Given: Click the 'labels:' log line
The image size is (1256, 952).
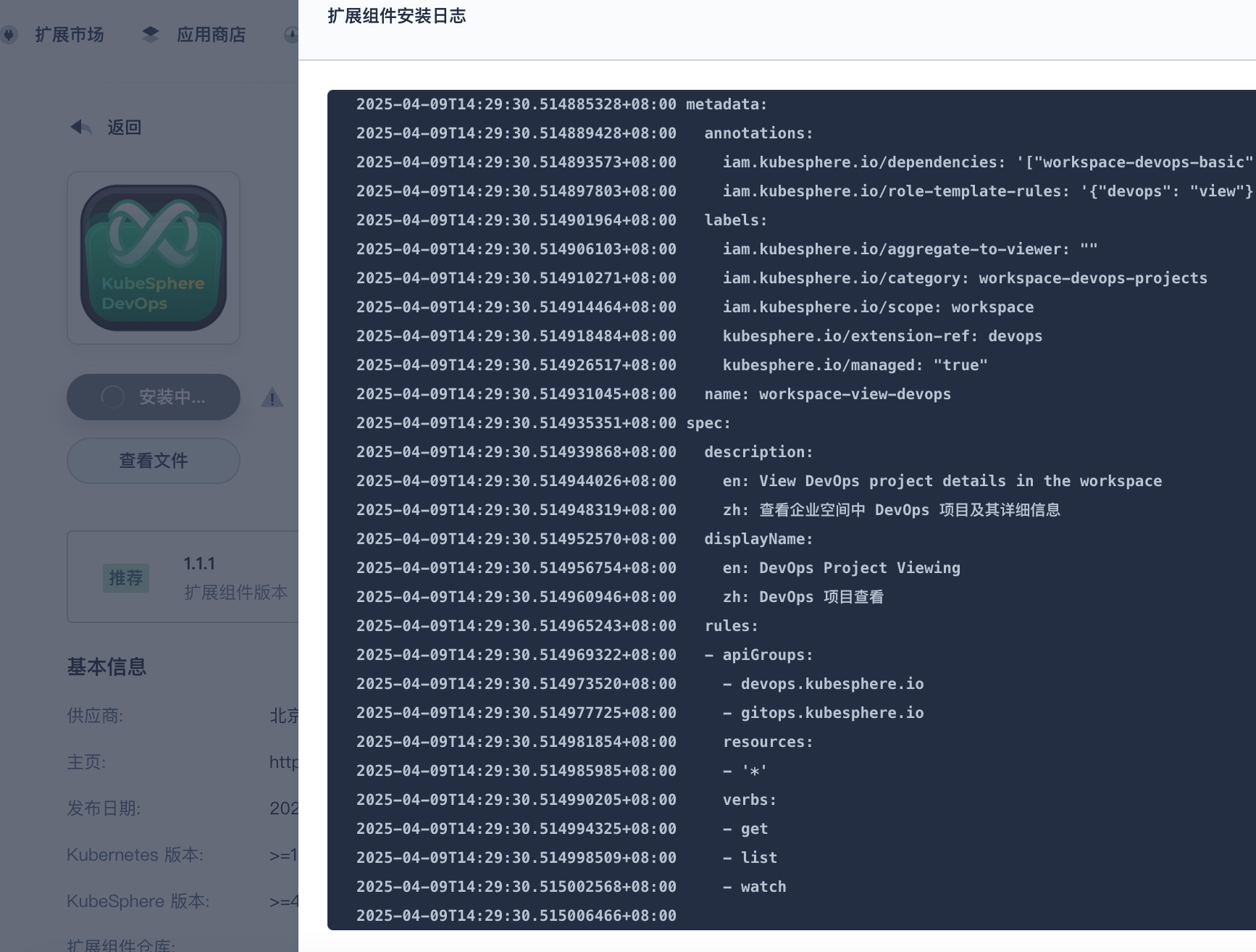Looking at the screenshot, I should [562, 220].
